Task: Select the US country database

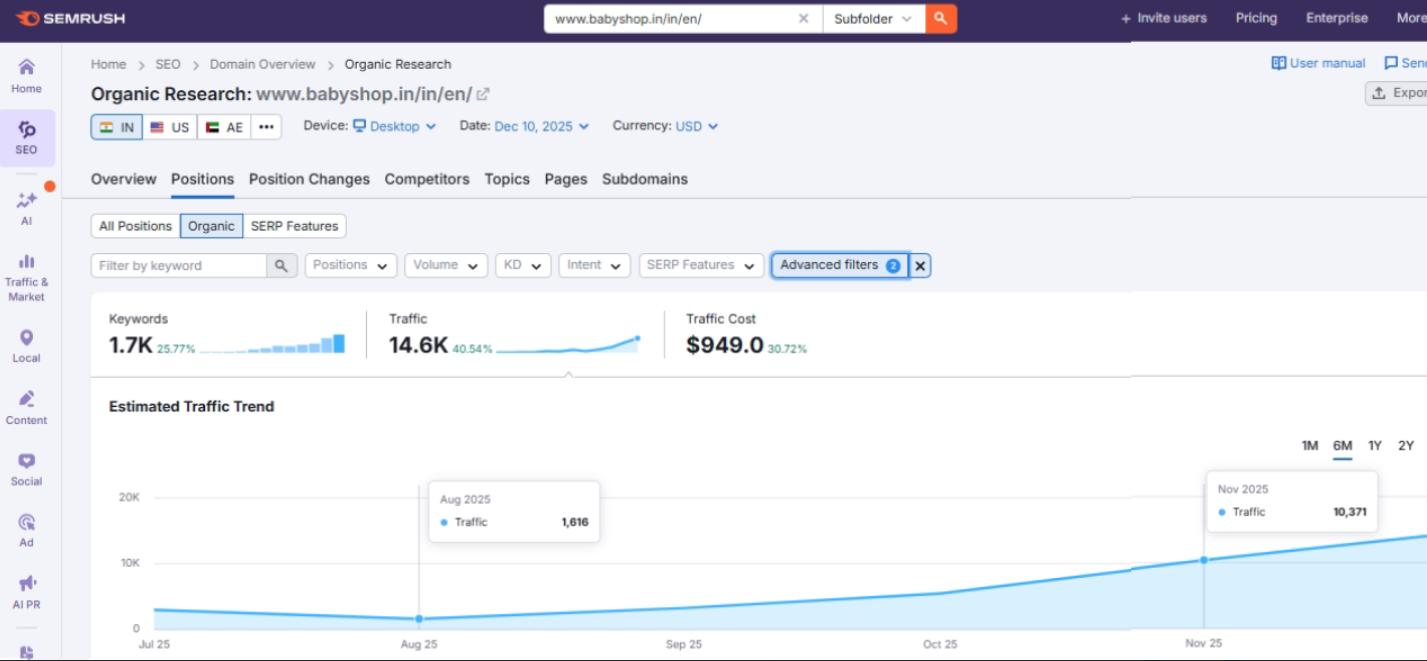Action: point(170,127)
